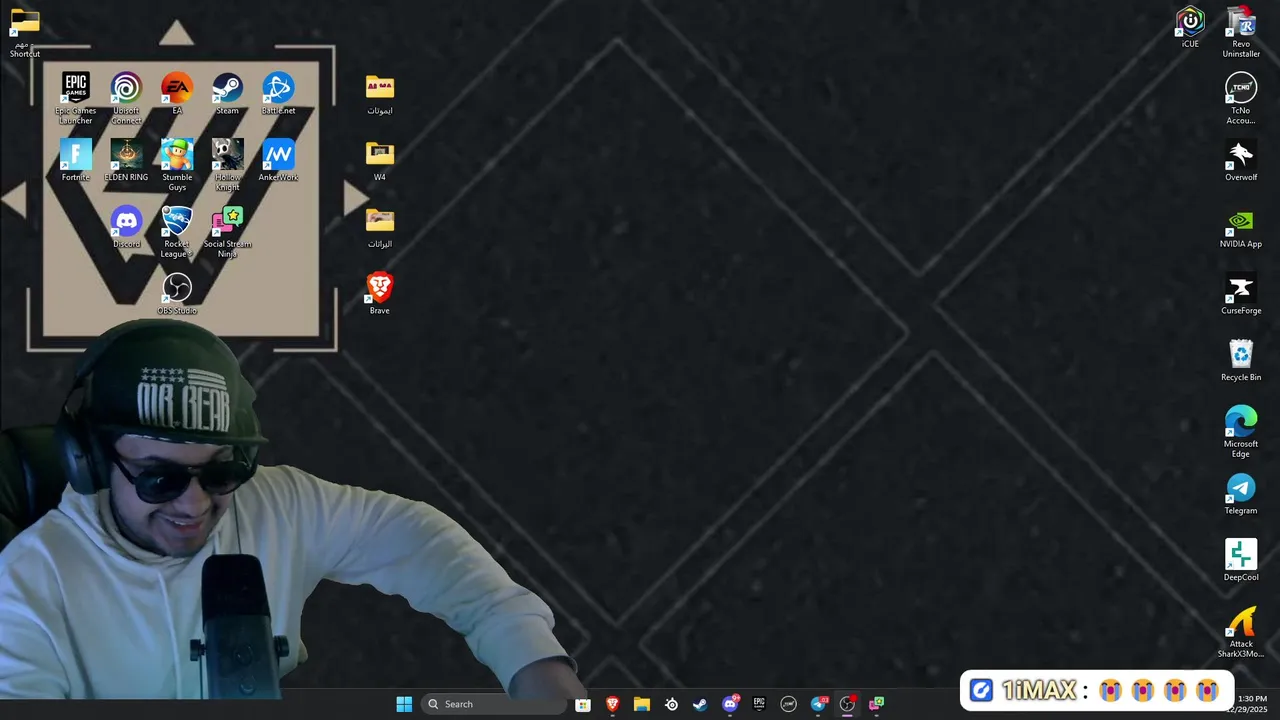Select the Recycle Bin
The height and width of the screenshot is (720, 1280).
pos(1241,360)
